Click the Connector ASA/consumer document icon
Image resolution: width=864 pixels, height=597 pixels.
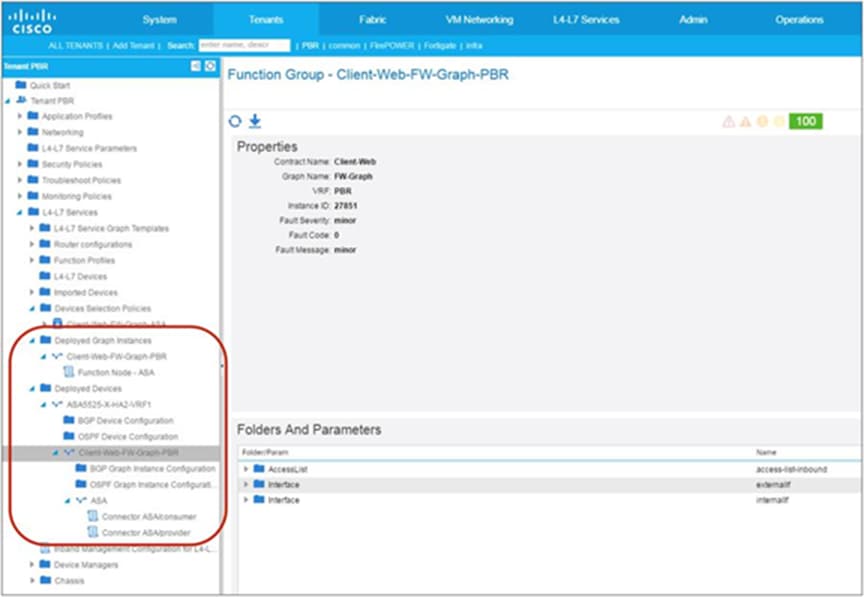point(93,516)
